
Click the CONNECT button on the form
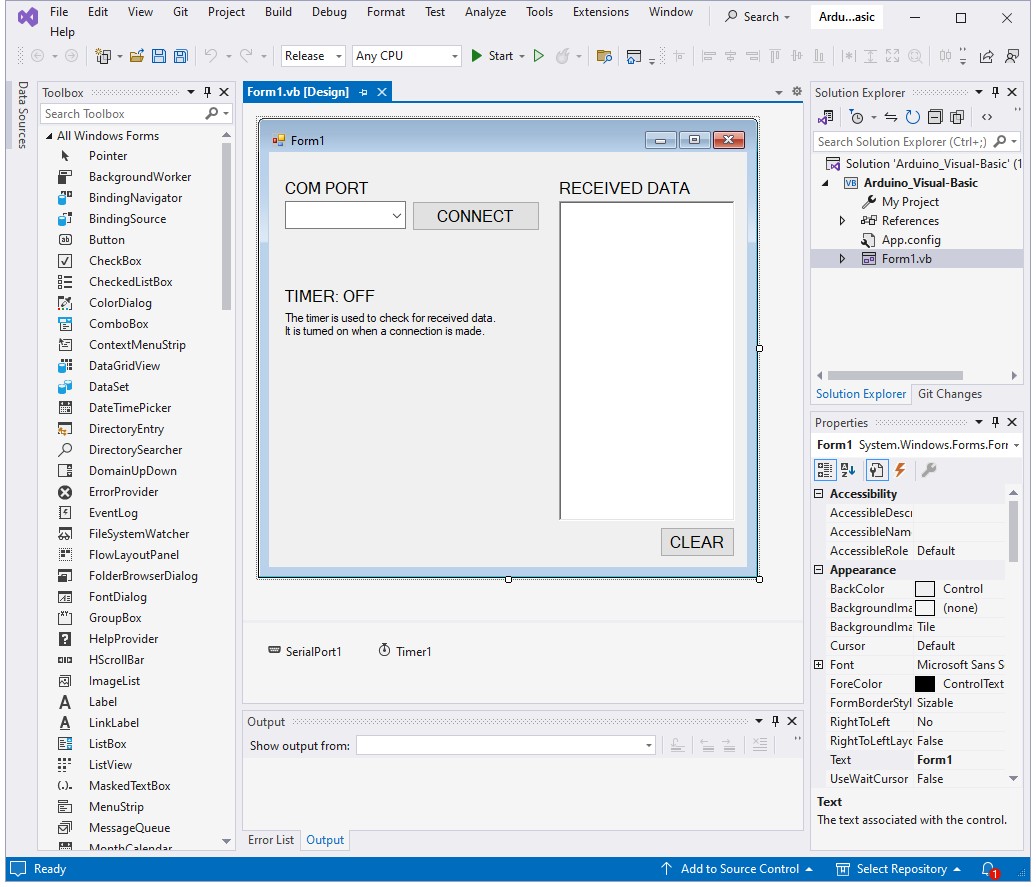[475, 216]
